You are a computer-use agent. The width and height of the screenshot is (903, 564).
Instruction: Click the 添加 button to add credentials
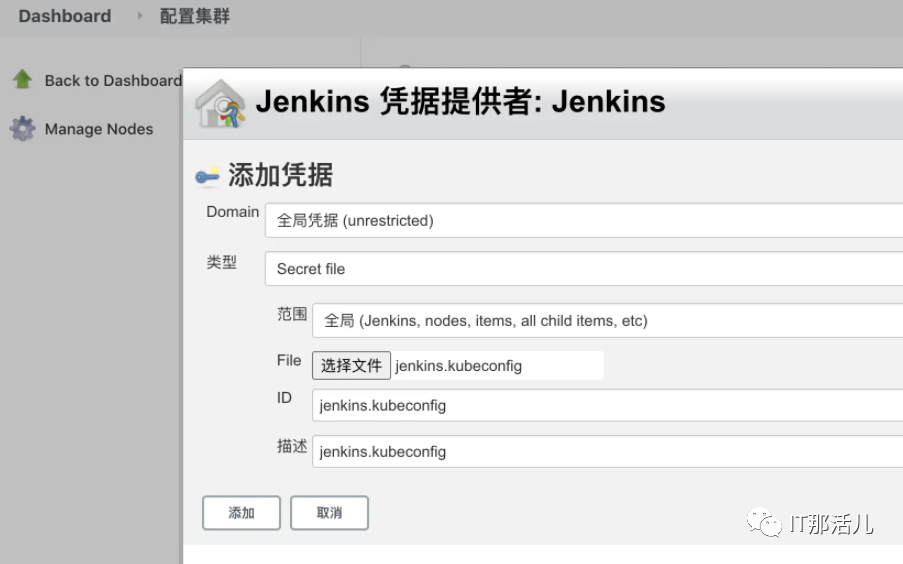click(241, 513)
